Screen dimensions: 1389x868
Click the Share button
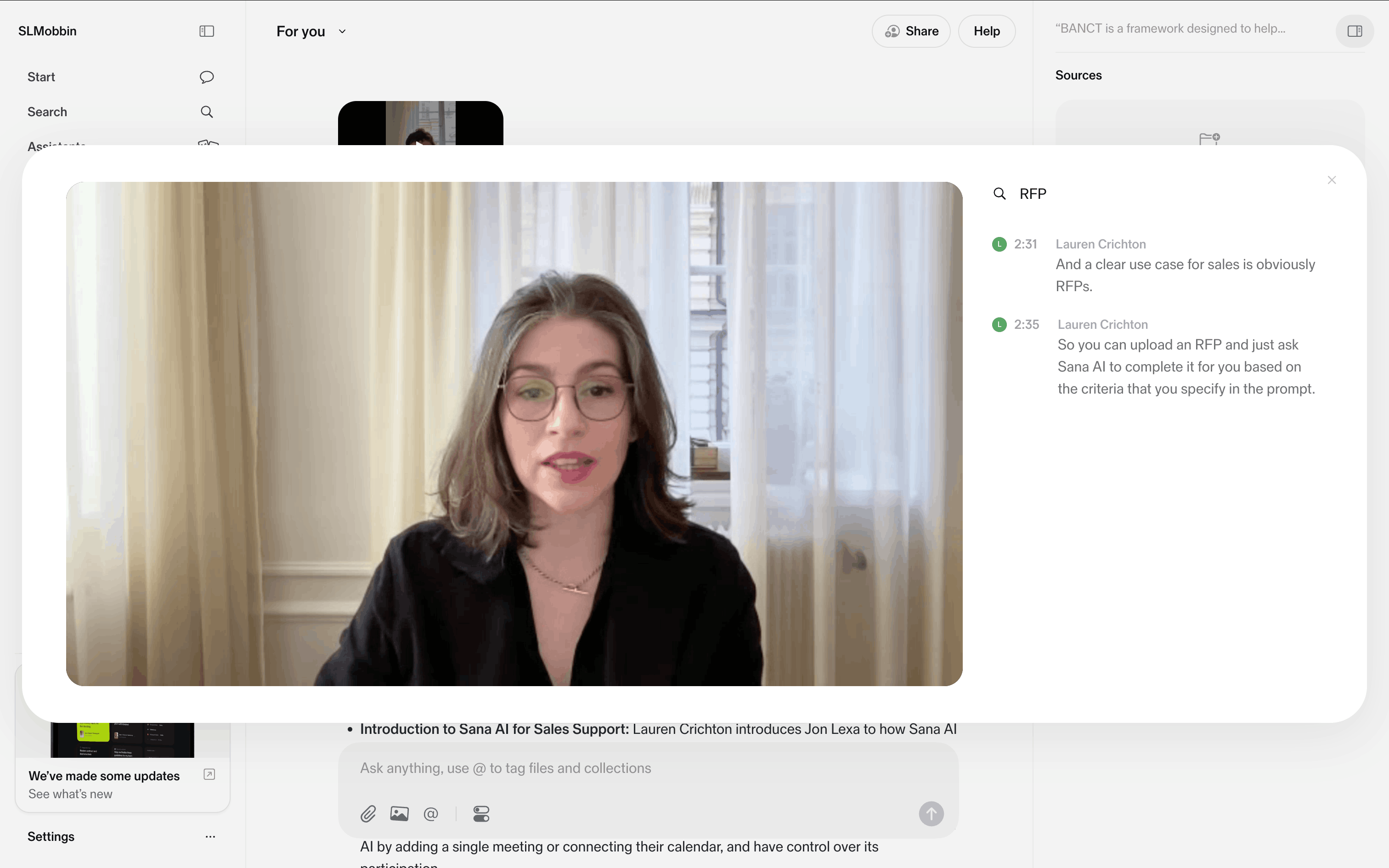[911, 31]
